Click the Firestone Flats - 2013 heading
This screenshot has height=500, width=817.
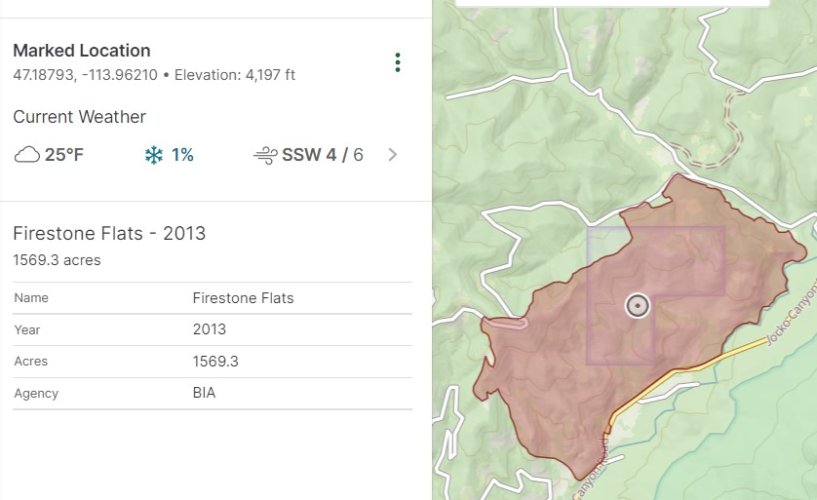click(x=109, y=233)
